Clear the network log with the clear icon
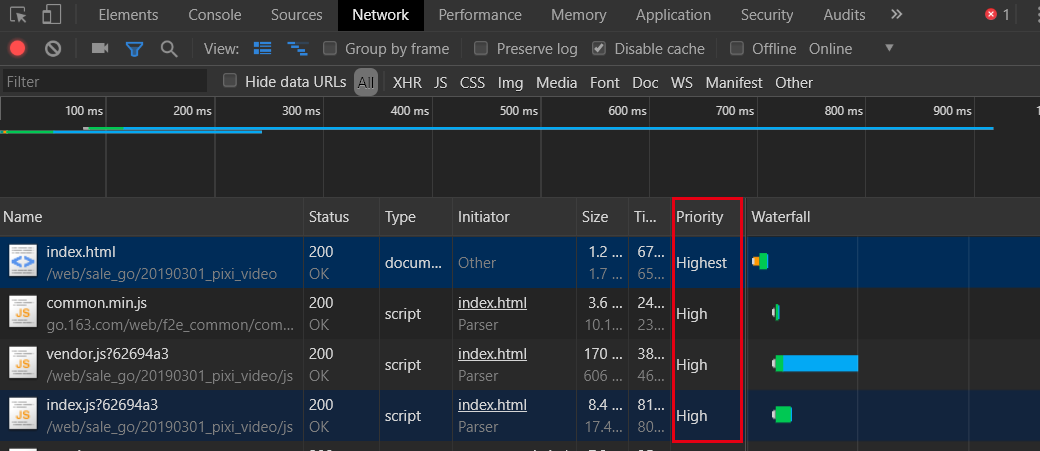This screenshot has height=451, width=1040. 53,48
